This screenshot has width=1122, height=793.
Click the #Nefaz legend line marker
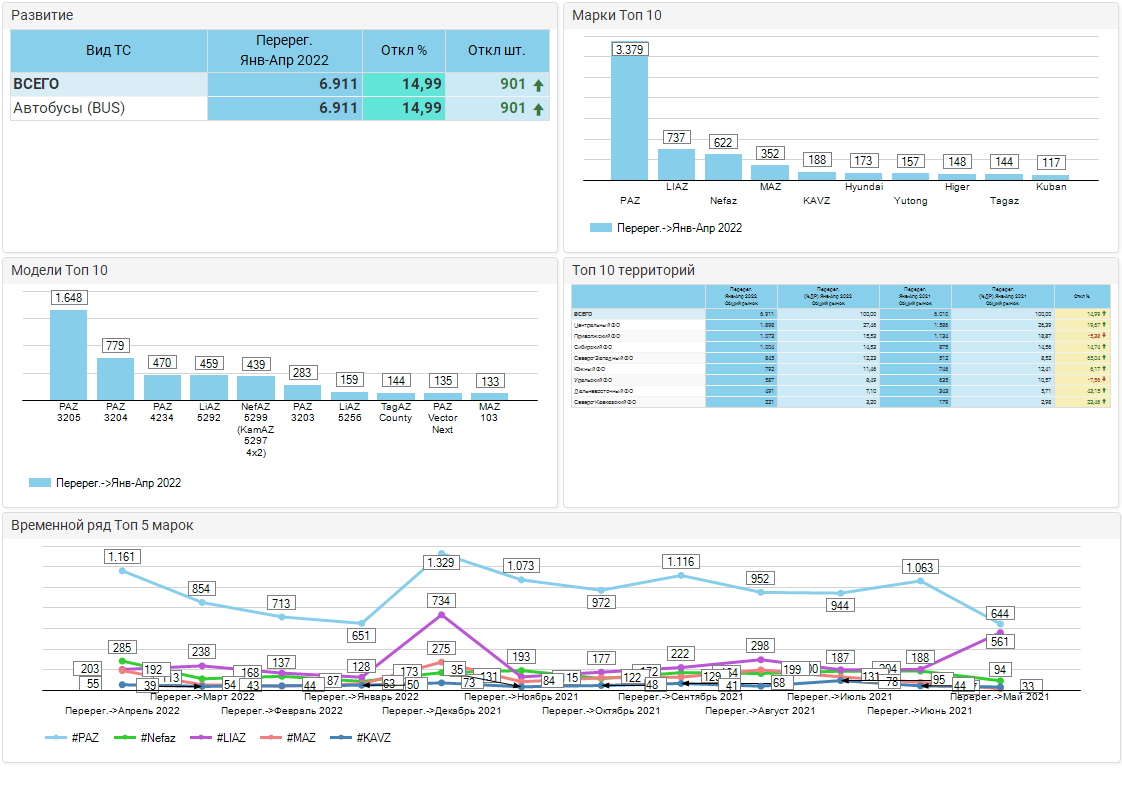point(127,738)
